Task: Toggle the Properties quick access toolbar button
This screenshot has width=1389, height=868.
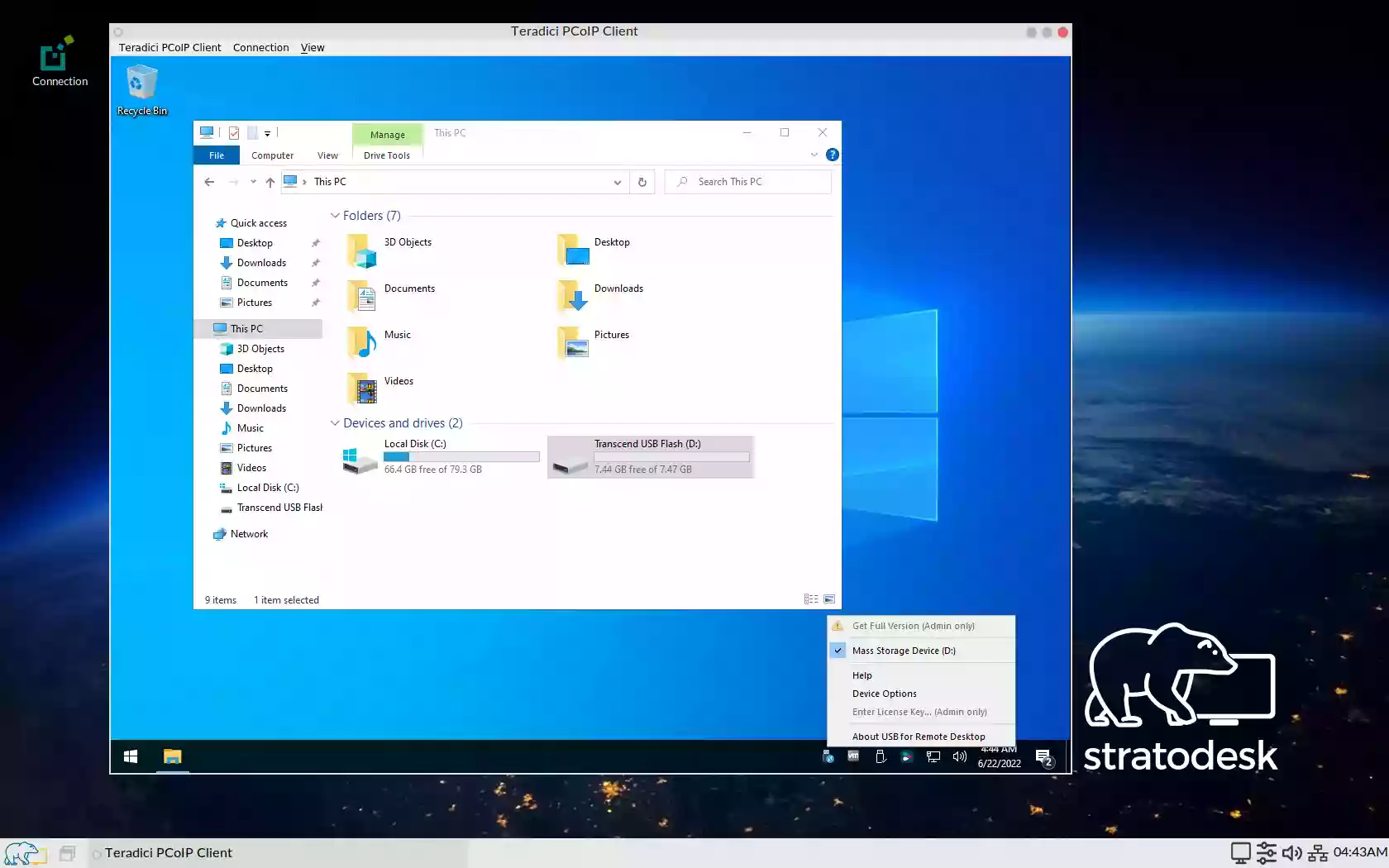Action: tap(234, 132)
